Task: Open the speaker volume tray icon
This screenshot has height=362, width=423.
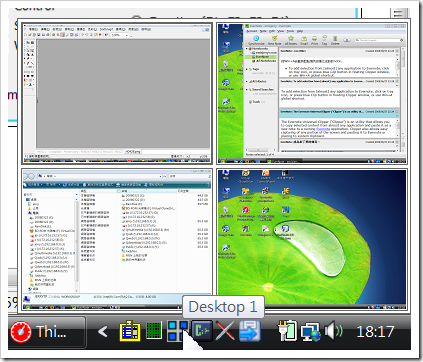Action: [333, 331]
